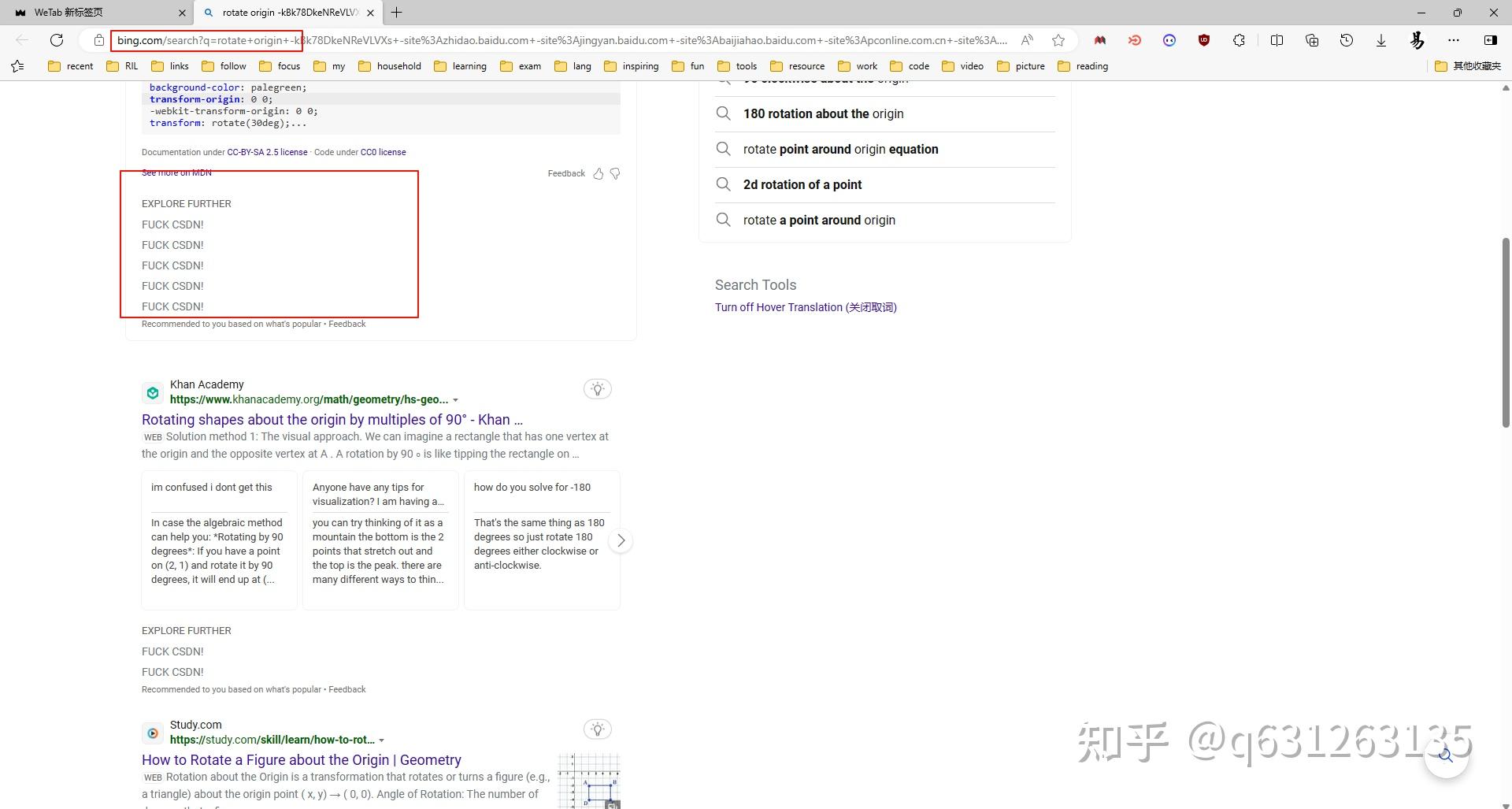Click the red M extension icon
The image size is (1512, 809).
click(x=1100, y=40)
